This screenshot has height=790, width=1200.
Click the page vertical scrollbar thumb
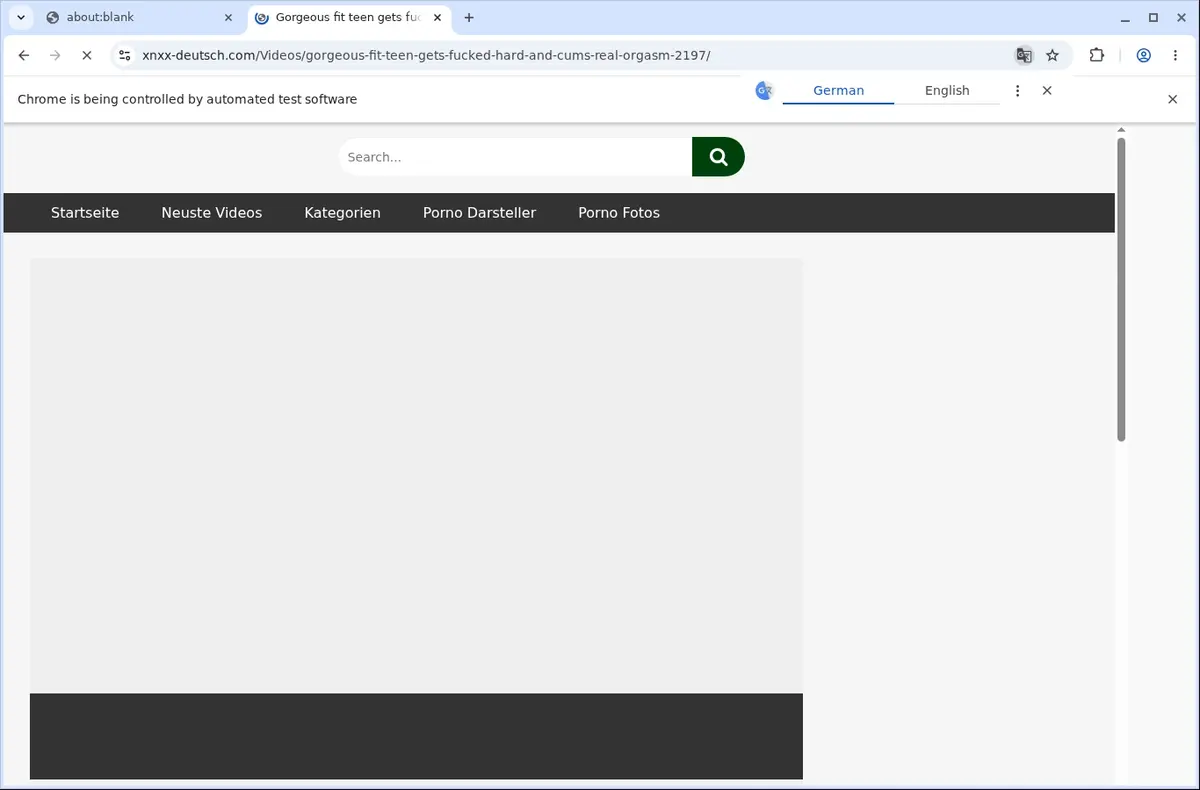pos(1121,289)
